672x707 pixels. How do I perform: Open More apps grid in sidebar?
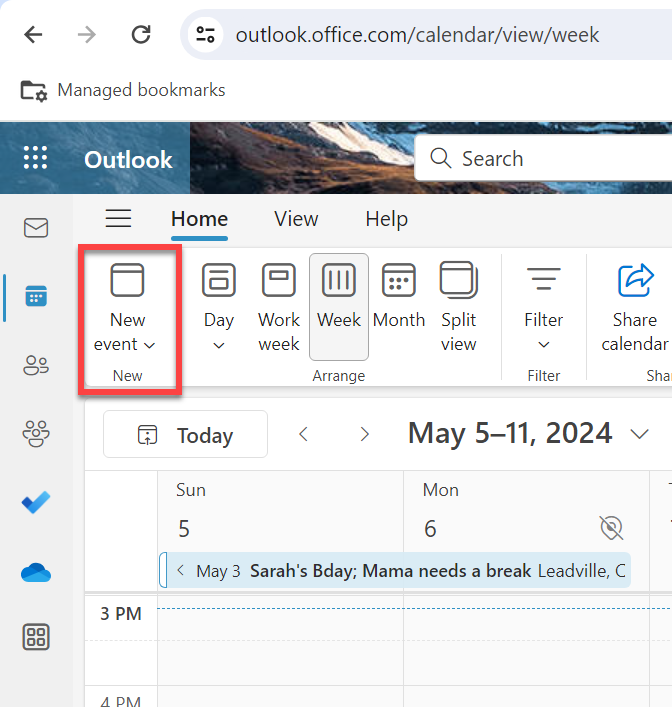click(36, 637)
